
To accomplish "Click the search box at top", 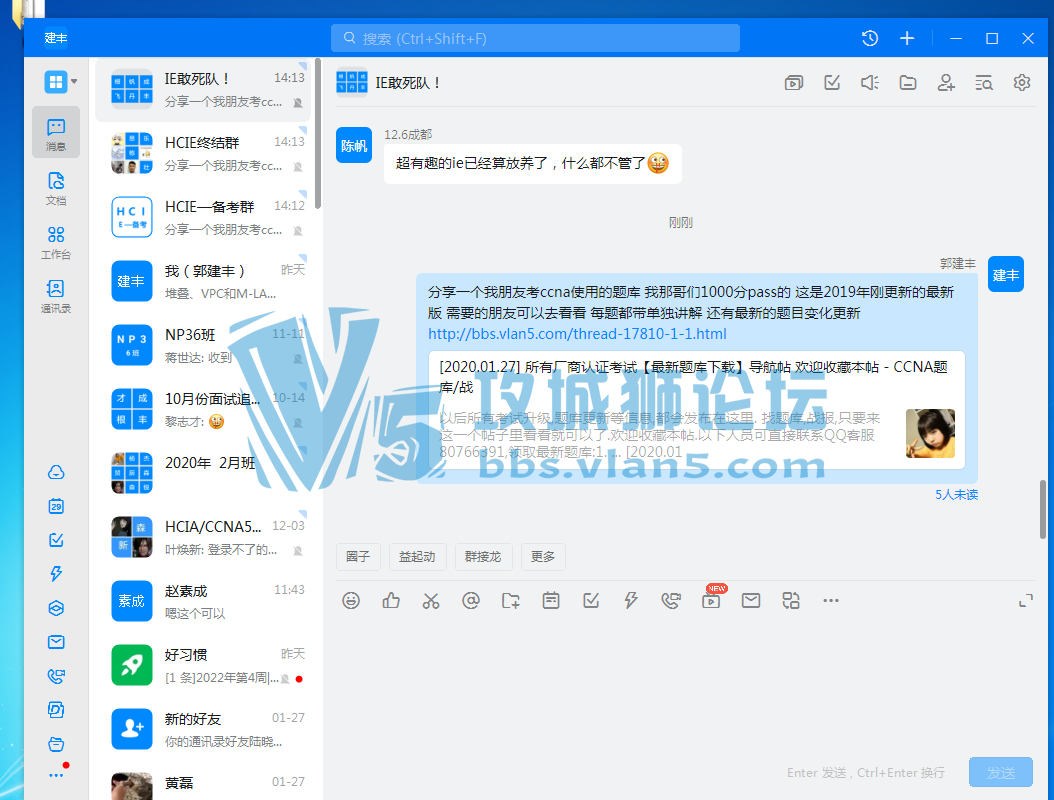I will pos(536,38).
